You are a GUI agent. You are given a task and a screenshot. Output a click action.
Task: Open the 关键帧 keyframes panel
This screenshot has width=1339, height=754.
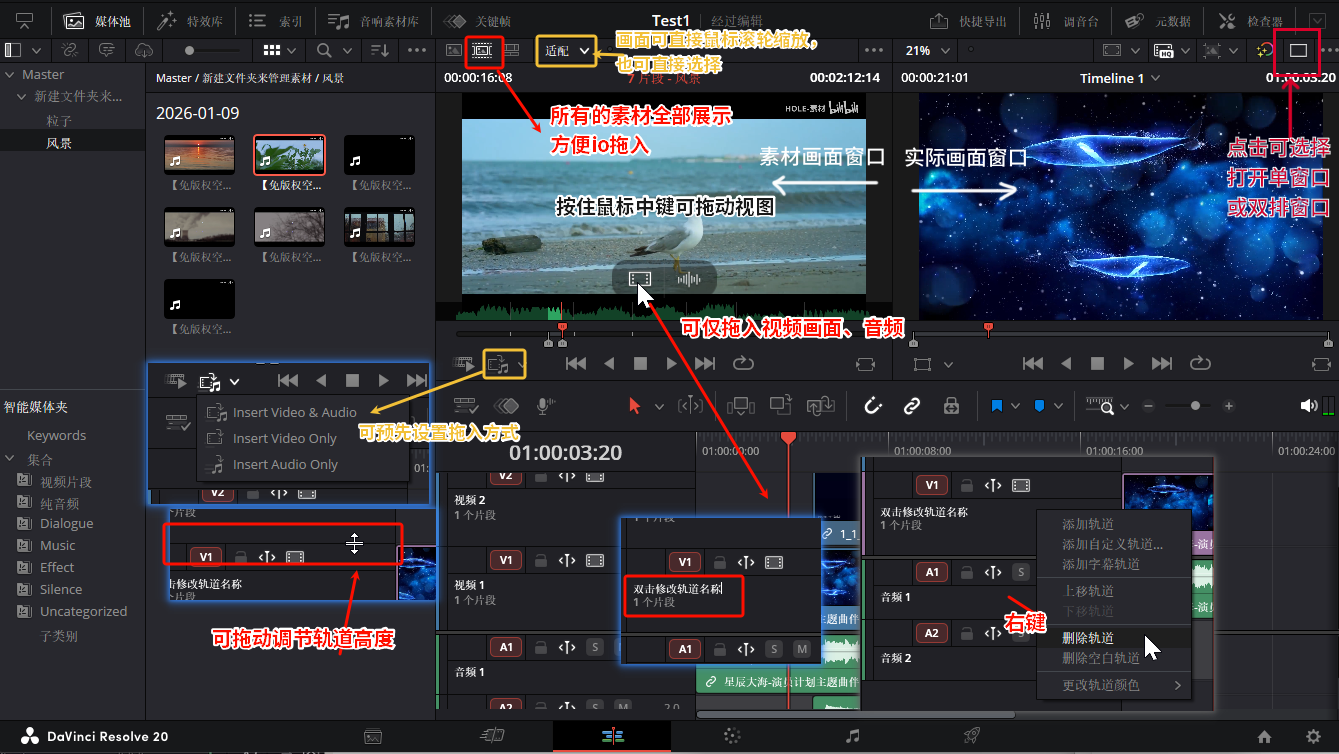point(476,20)
